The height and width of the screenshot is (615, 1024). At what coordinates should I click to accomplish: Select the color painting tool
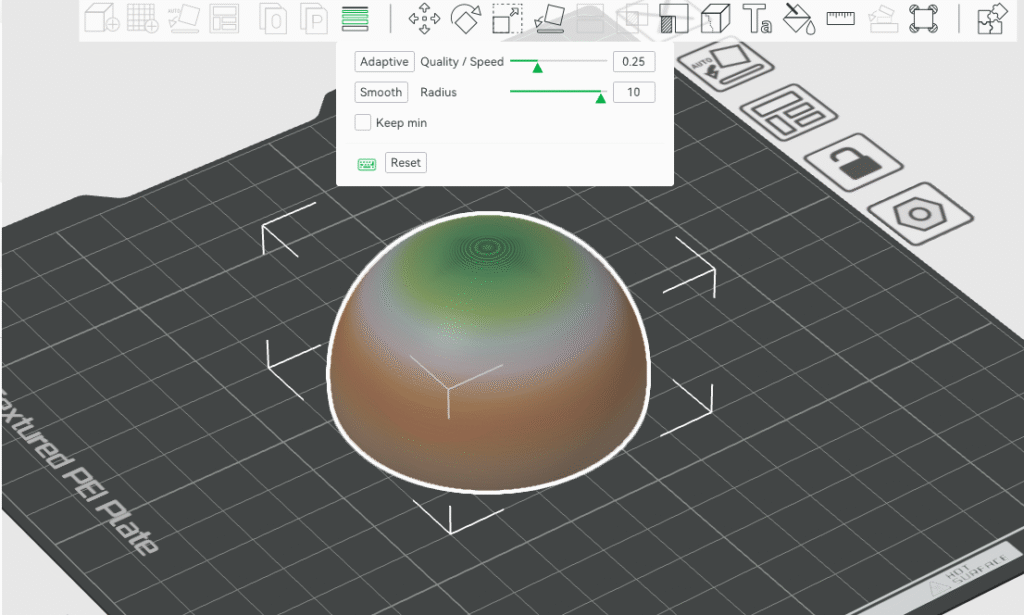(798, 18)
